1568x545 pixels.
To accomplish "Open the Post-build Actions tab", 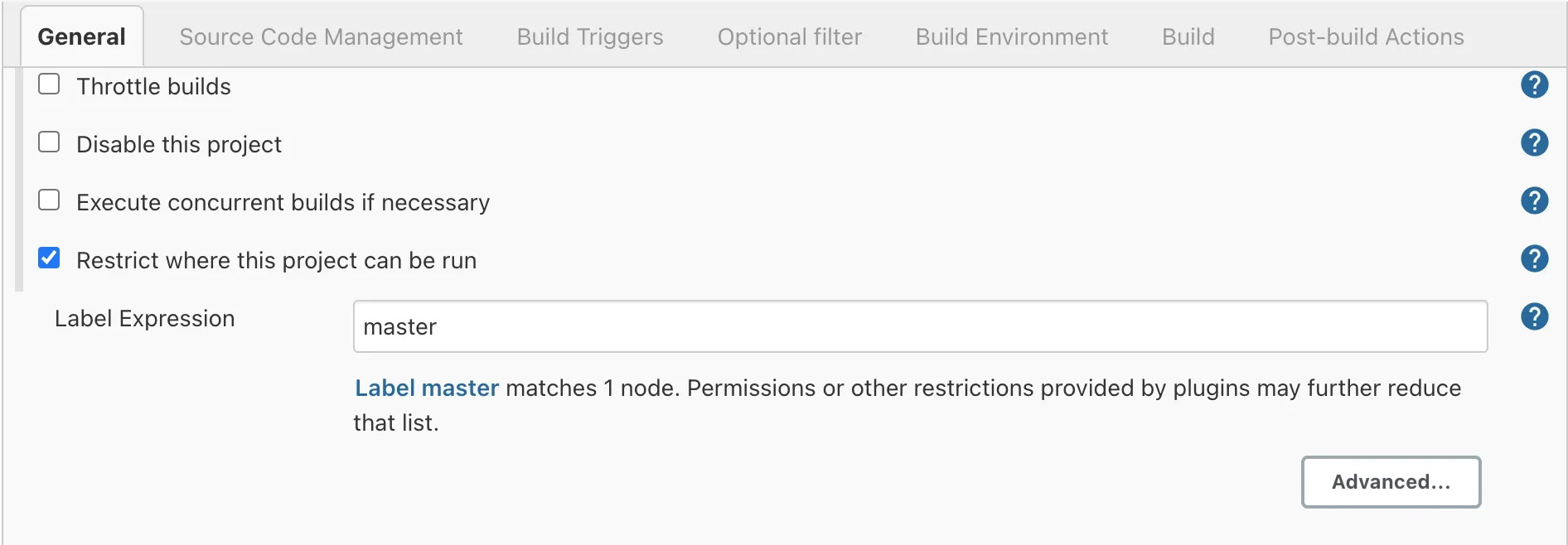I will click(1366, 37).
